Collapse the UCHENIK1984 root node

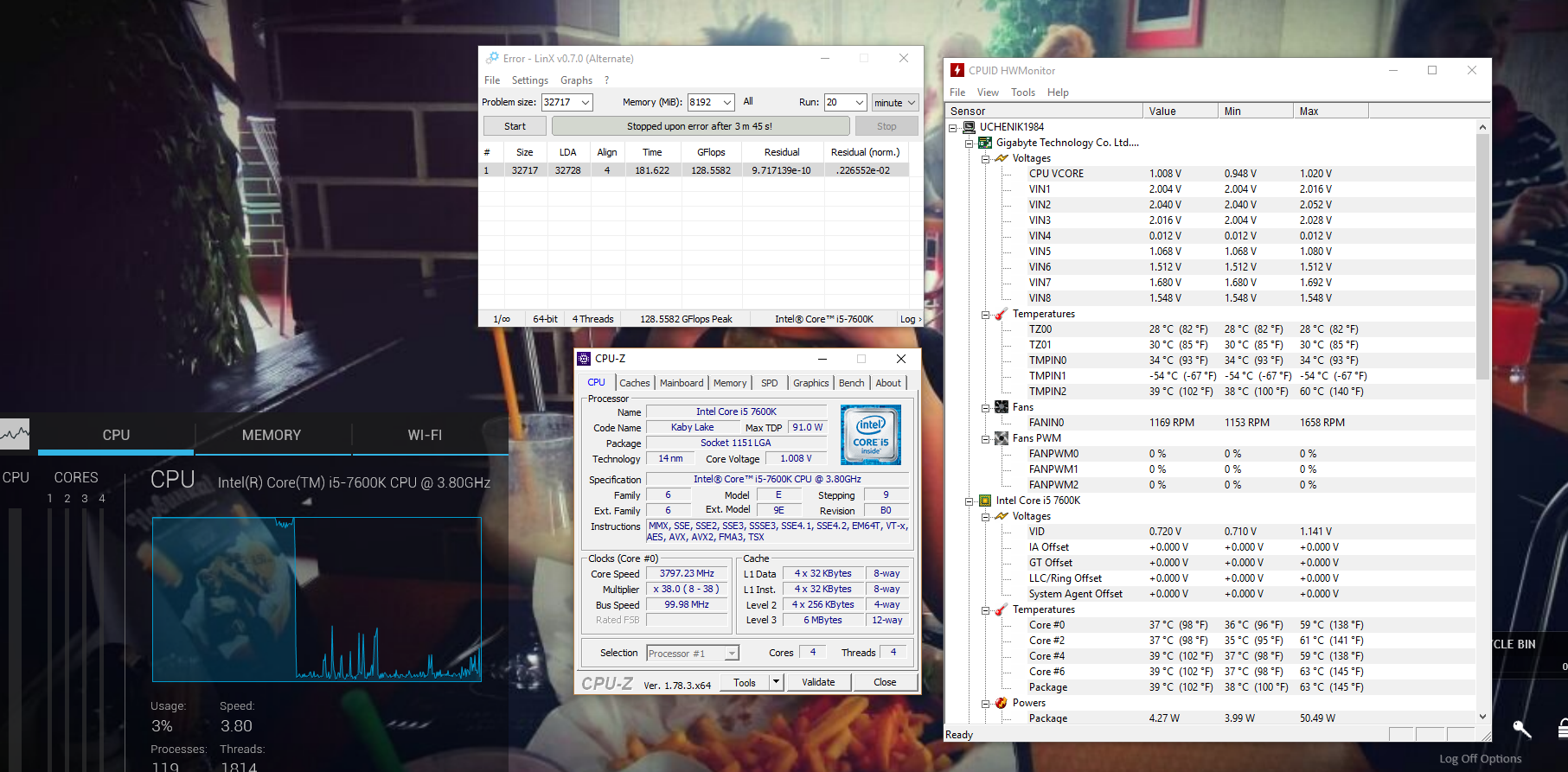click(953, 127)
